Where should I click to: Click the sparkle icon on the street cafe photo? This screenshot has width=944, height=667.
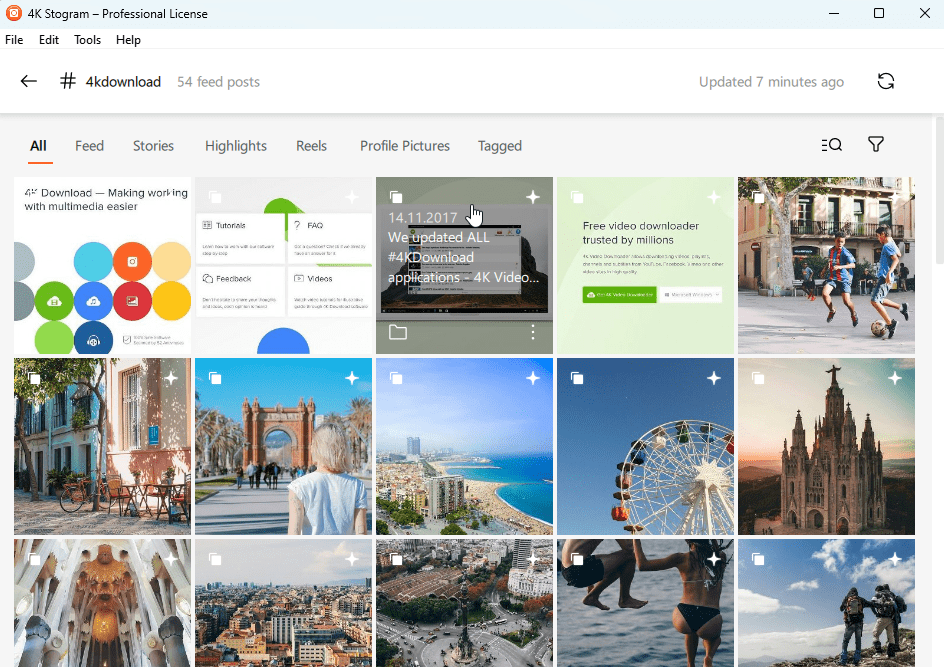pyautogui.click(x=171, y=378)
